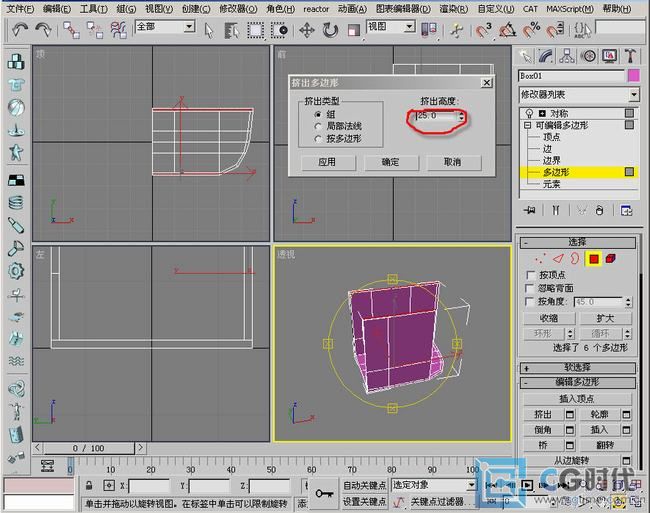Select Edge sub-object selection icon
The height and width of the screenshot is (513, 650).
point(558,259)
